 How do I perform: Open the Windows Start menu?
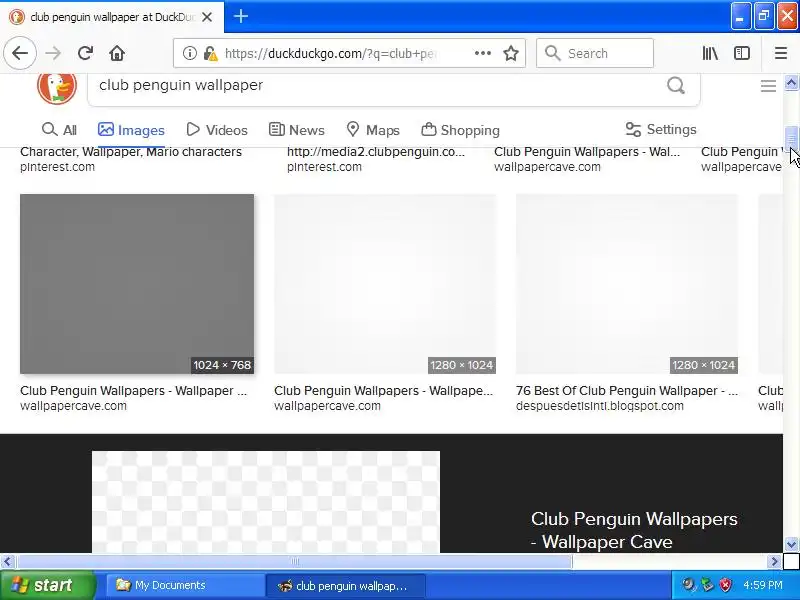tap(47, 585)
